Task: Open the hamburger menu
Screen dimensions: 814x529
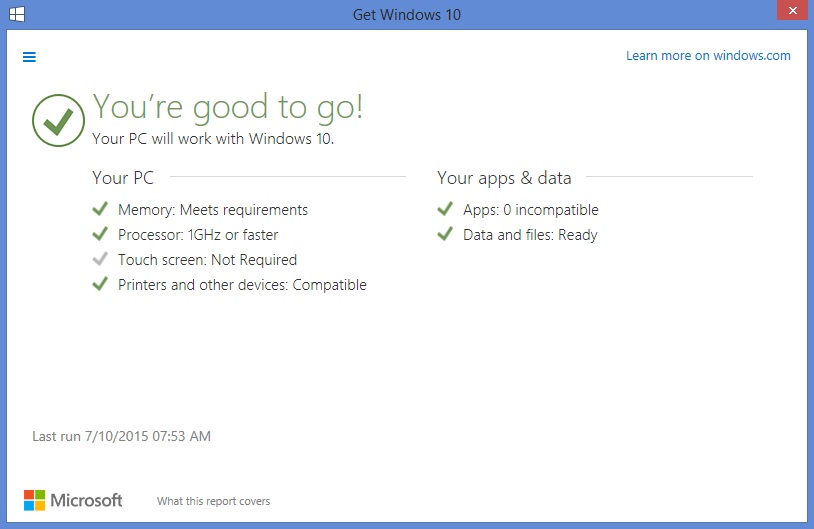Action: pos(29,57)
